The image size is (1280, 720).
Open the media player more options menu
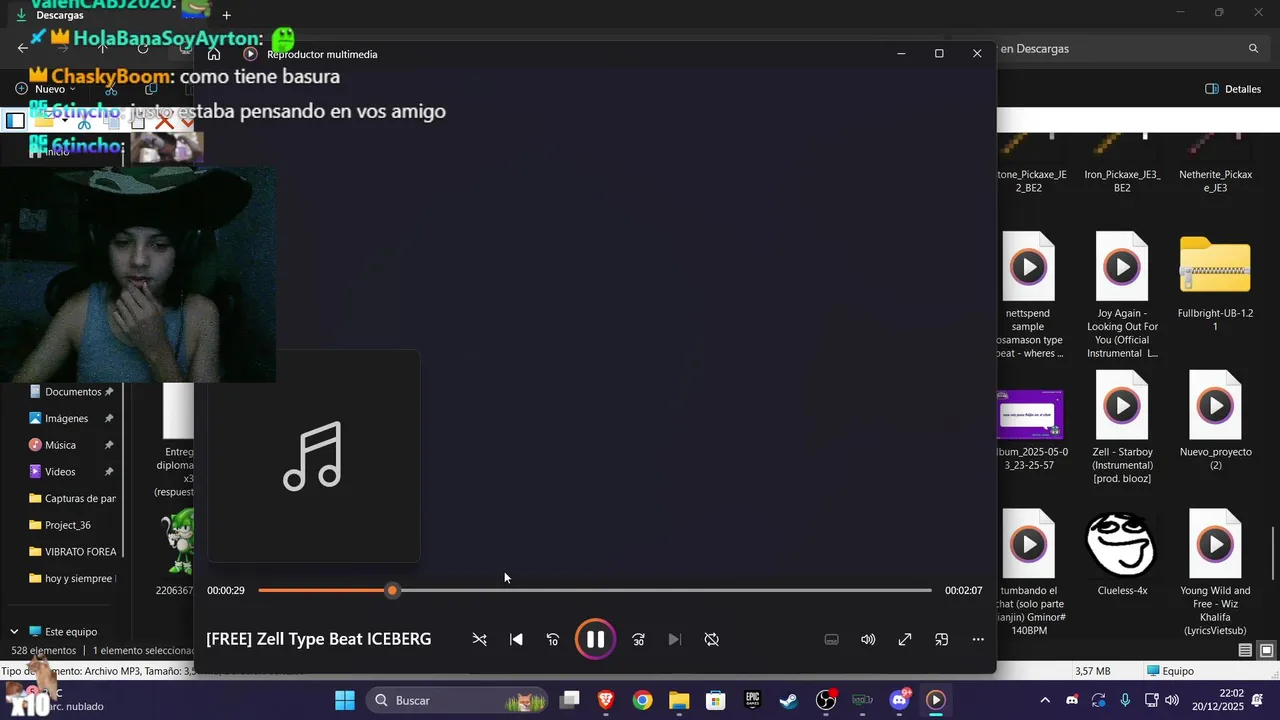(978, 639)
